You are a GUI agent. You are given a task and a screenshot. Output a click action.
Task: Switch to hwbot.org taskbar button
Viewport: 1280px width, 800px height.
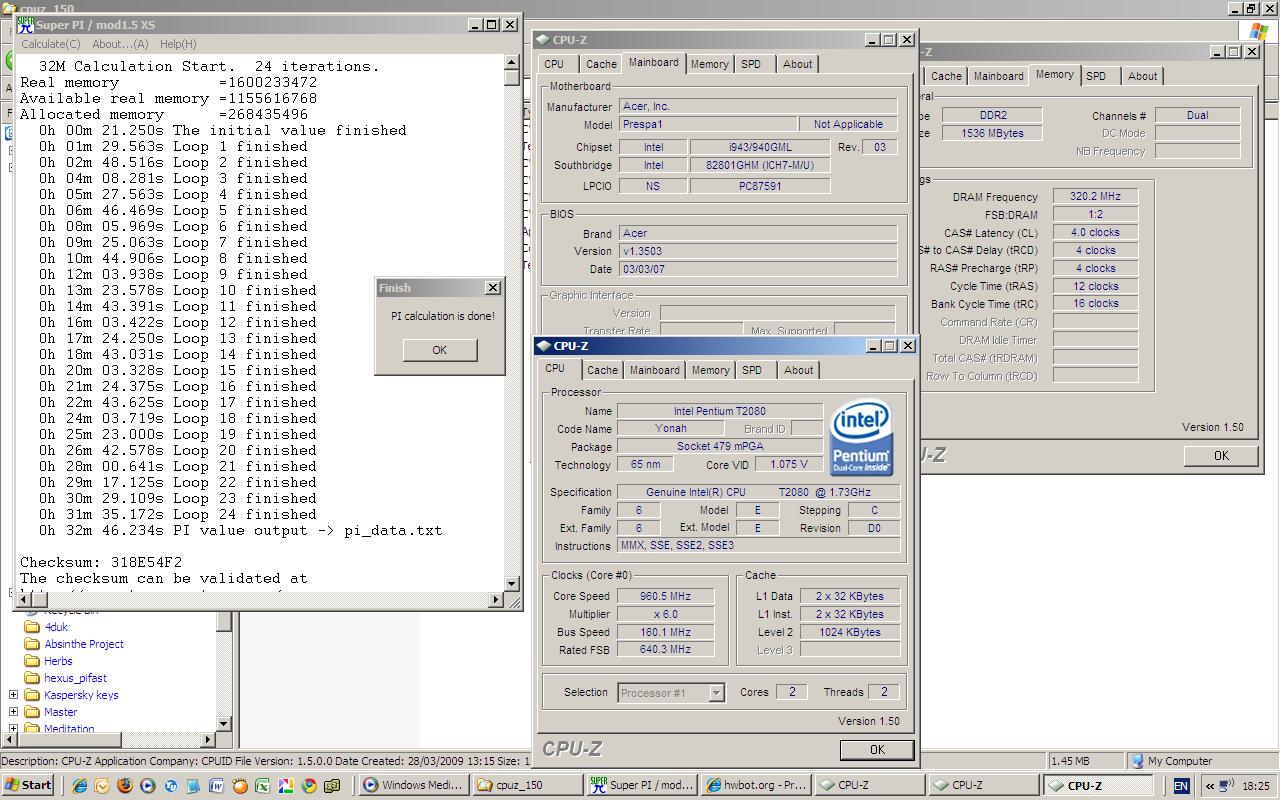coord(755,785)
